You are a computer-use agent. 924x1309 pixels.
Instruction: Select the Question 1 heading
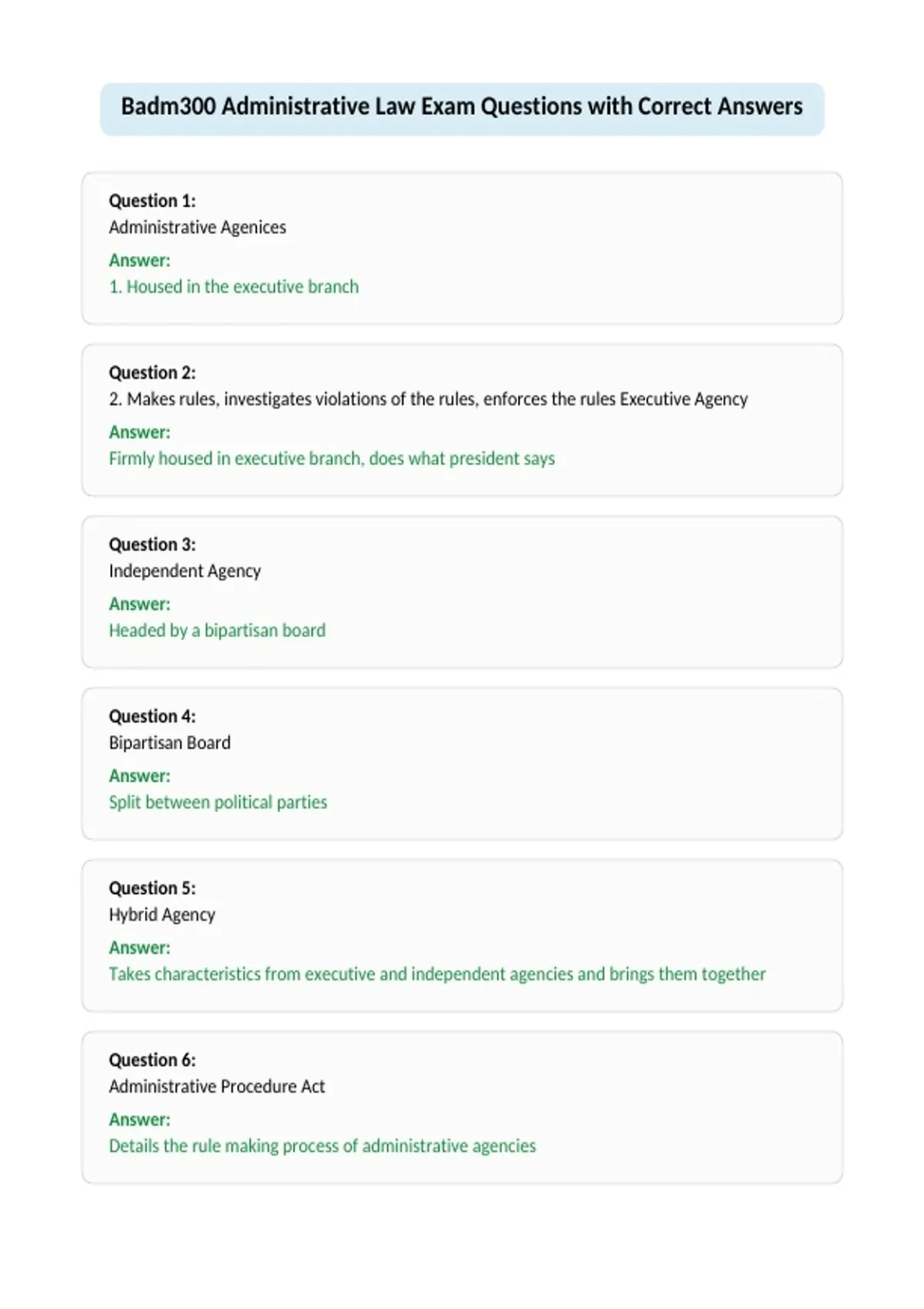(152, 201)
